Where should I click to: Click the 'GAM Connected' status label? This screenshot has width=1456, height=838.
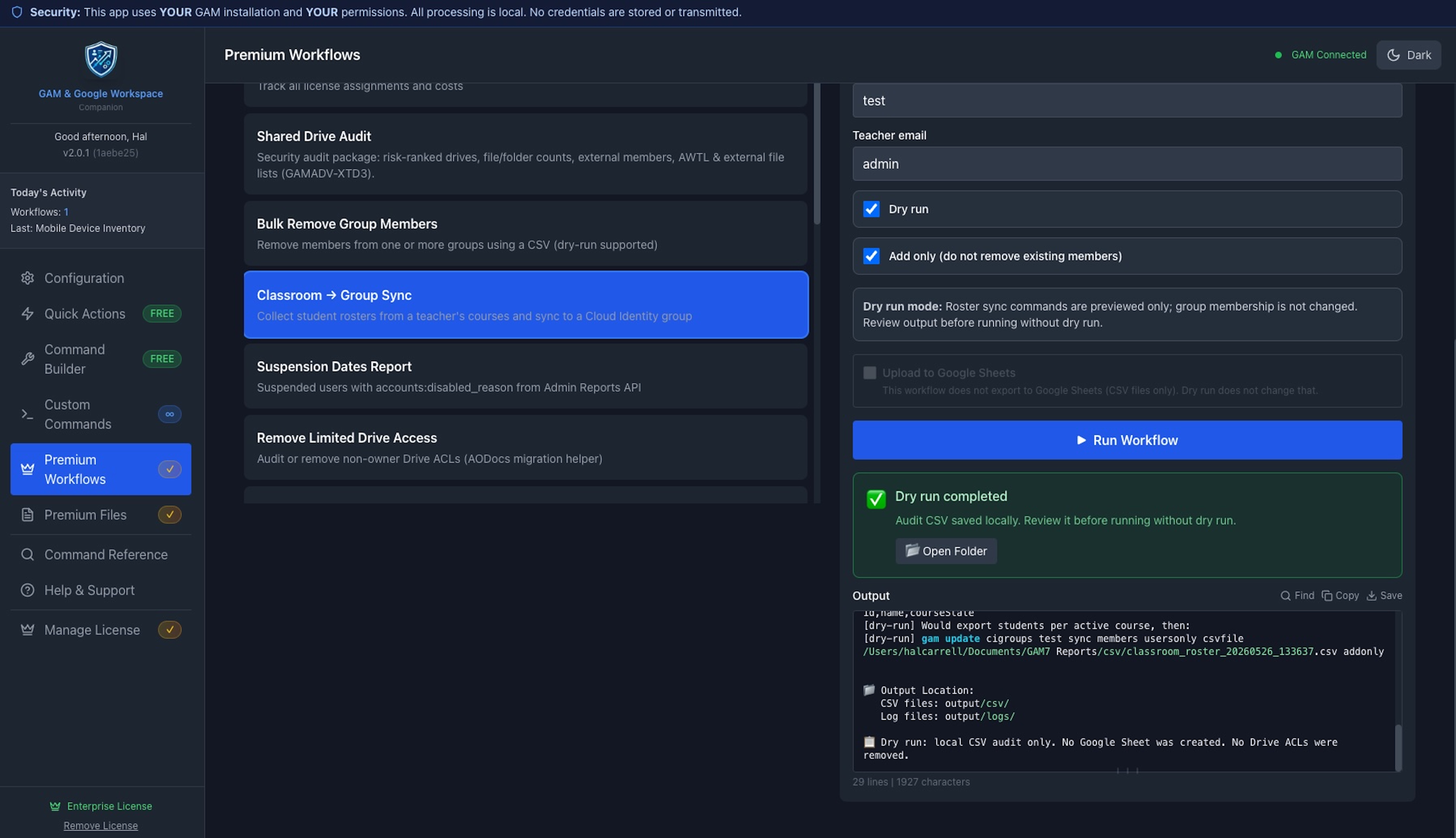point(1328,55)
